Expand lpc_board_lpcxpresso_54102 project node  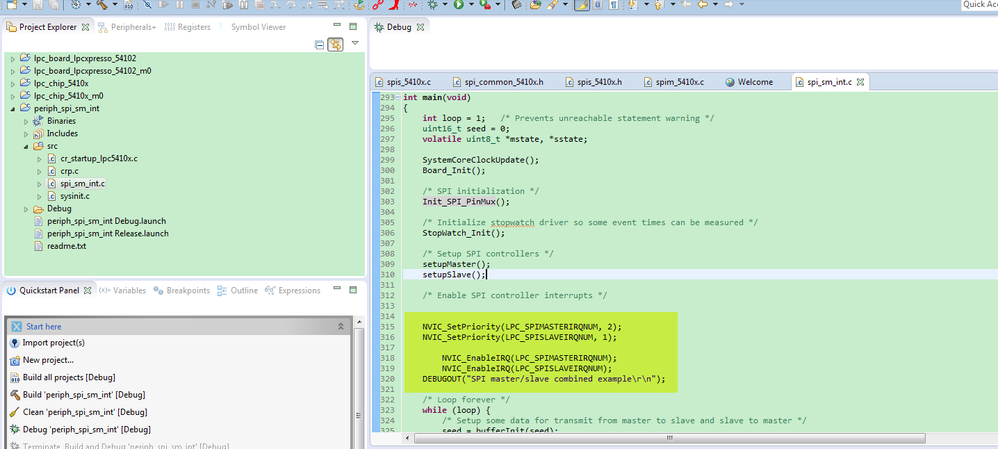[x=12, y=58]
